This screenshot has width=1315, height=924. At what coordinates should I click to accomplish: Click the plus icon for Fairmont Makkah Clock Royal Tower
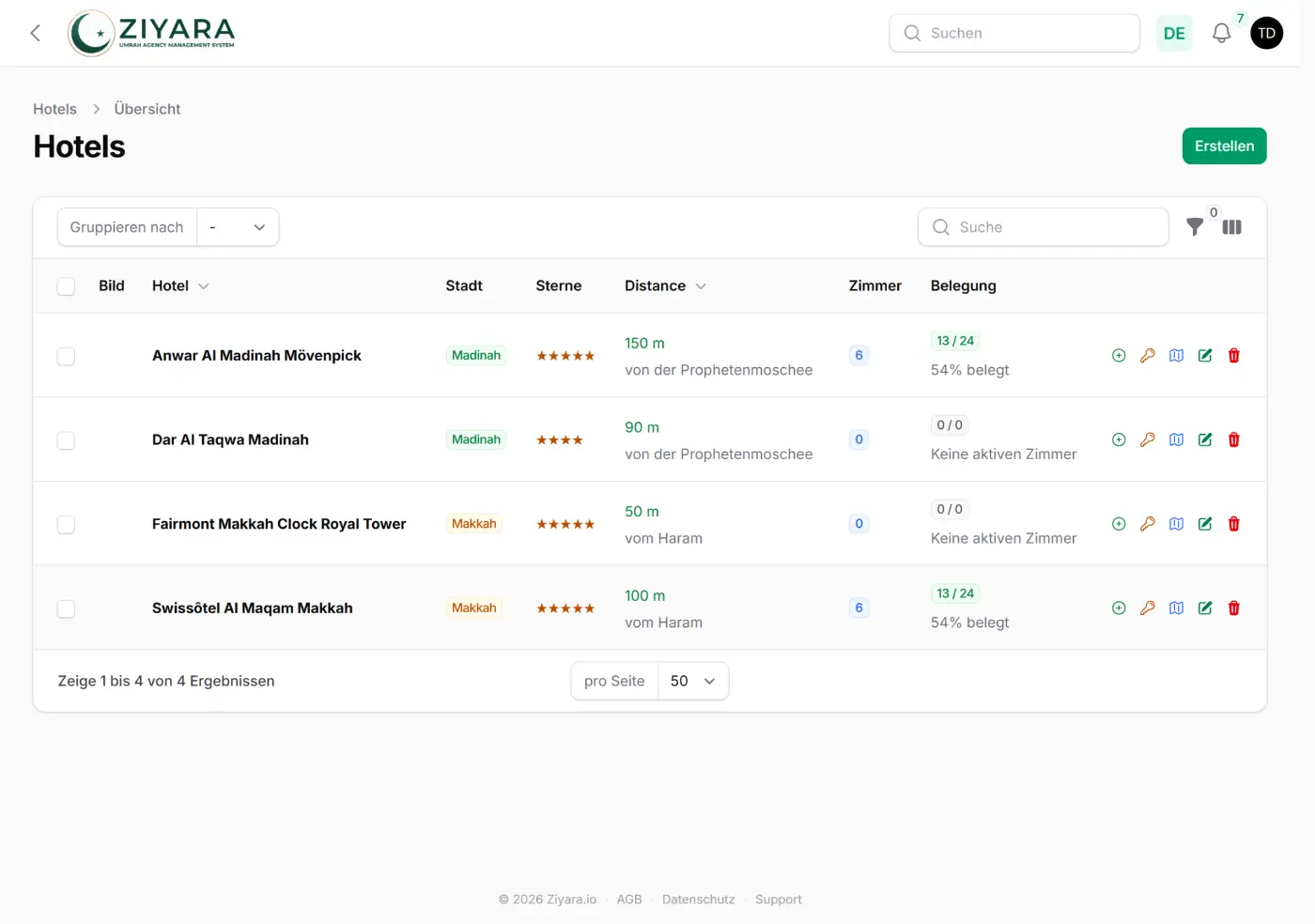point(1119,524)
